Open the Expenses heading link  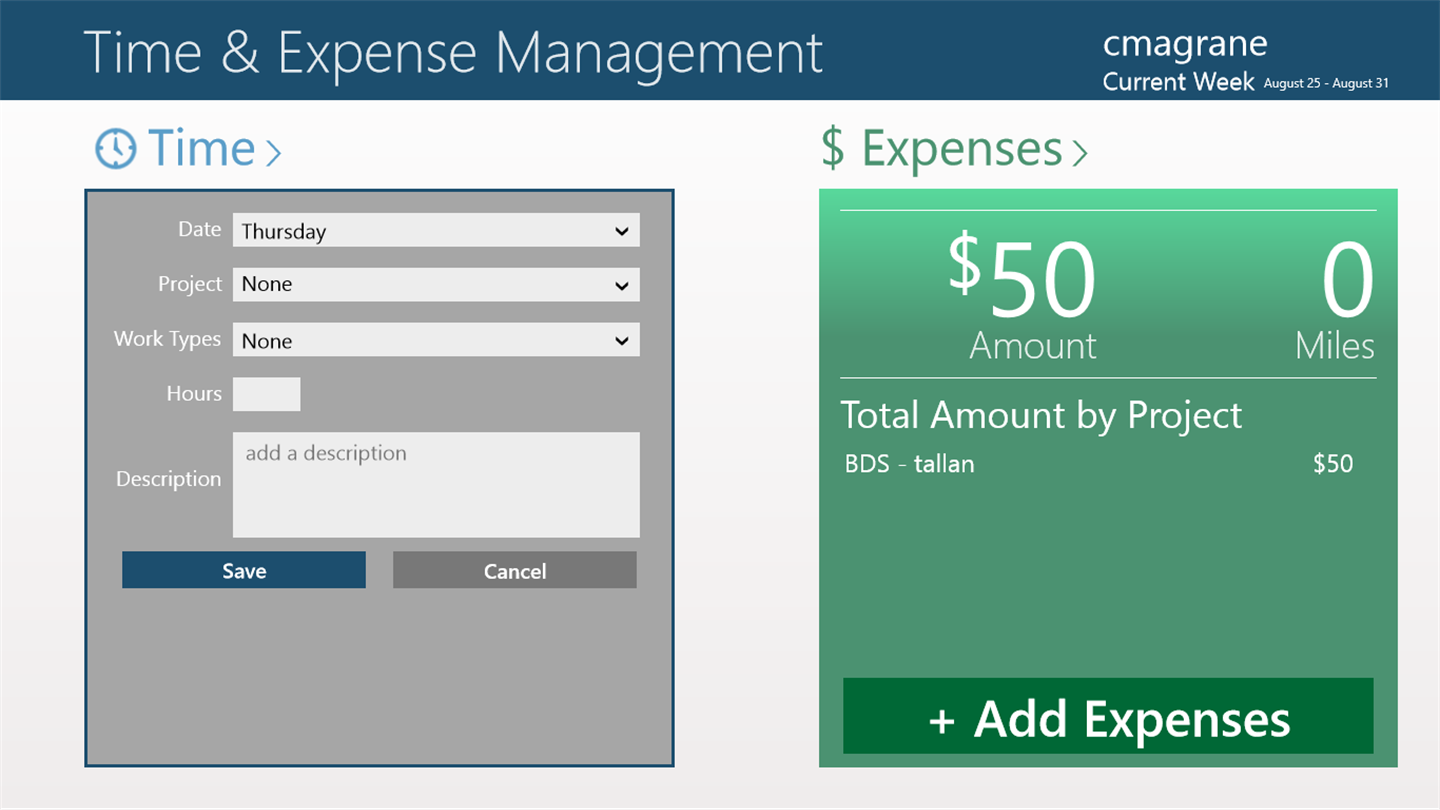tap(961, 148)
